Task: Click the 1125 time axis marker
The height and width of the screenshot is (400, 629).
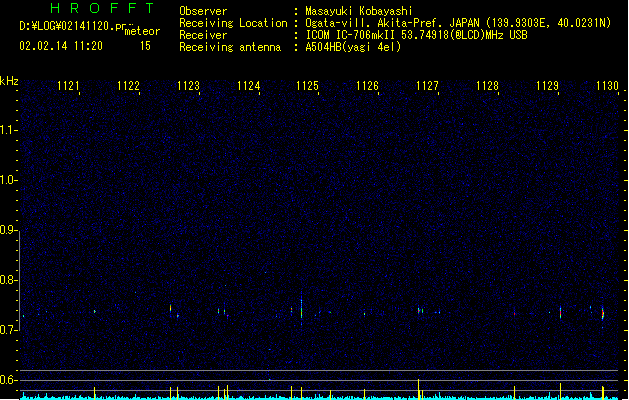Action: tap(307, 86)
